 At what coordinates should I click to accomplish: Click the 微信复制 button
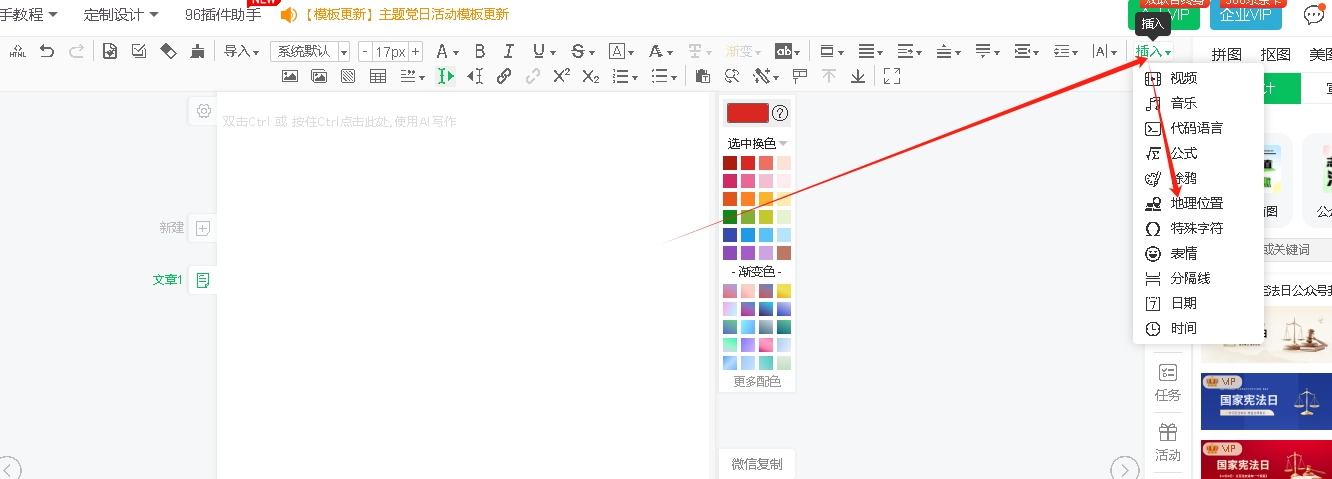[756, 464]
